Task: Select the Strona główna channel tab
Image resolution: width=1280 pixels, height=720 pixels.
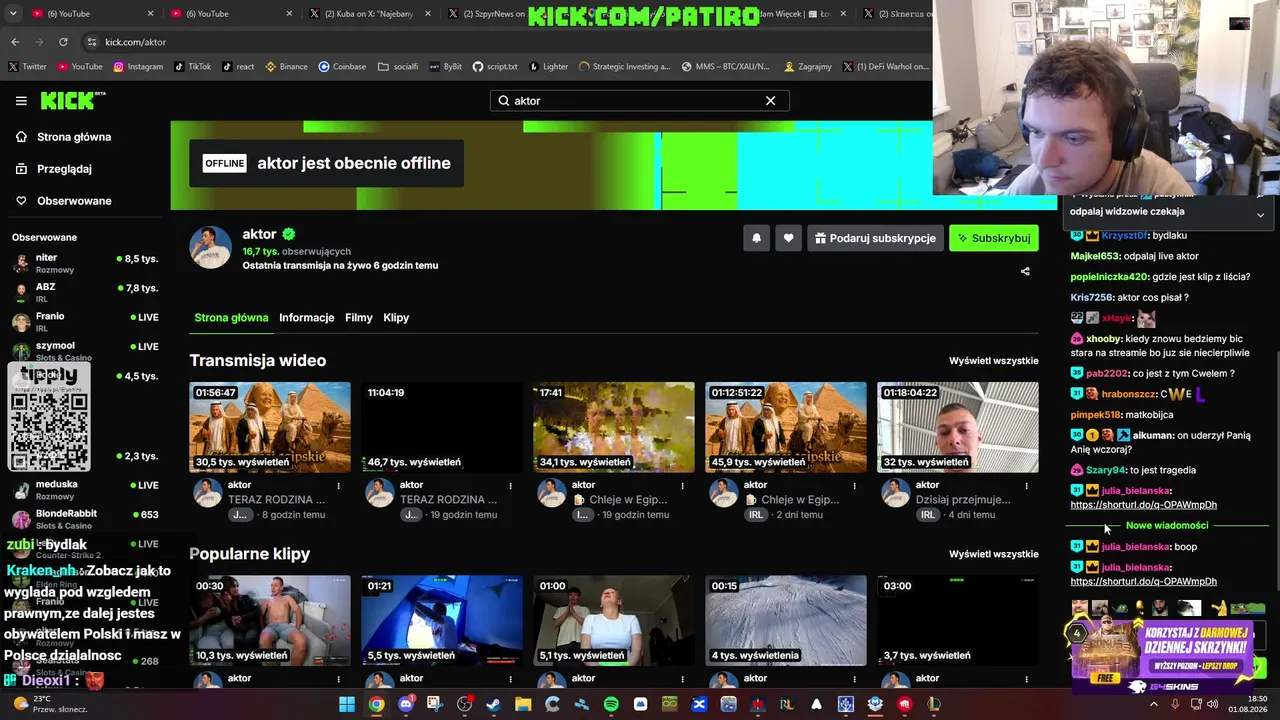Action: pyautogui.click(x=231, y=318)
